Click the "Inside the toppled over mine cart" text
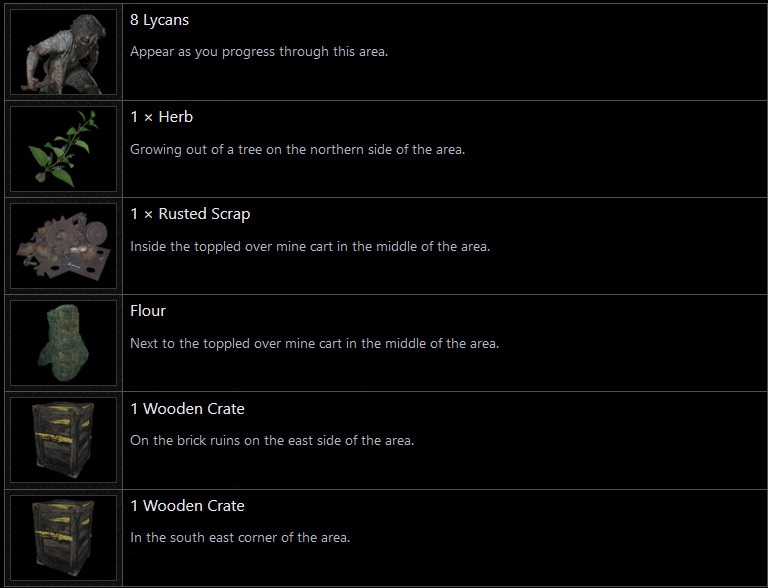Viewport: 768px width, 588px height. coord(310,246)
